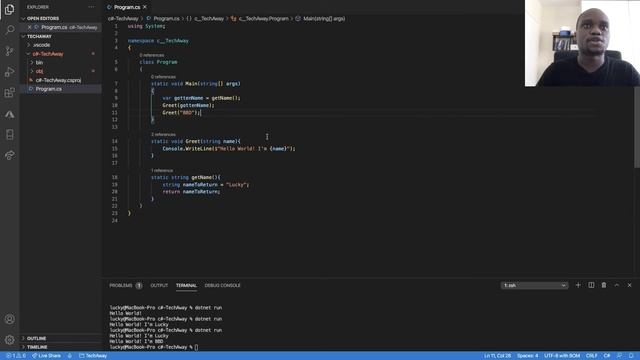Close the bottom panel
The height and width of the screenshot is (360, 640).
click(x=629, y=285)
